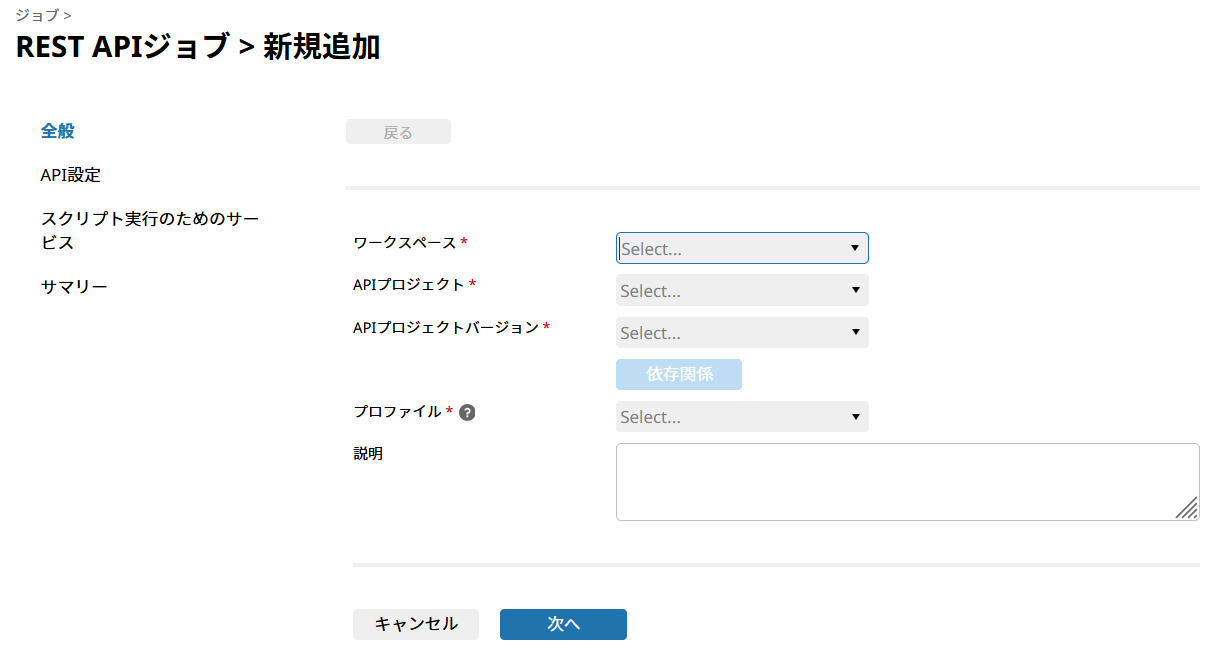
Task: Expand the プロファイル combo box arrow
Action: pos(856,416)
